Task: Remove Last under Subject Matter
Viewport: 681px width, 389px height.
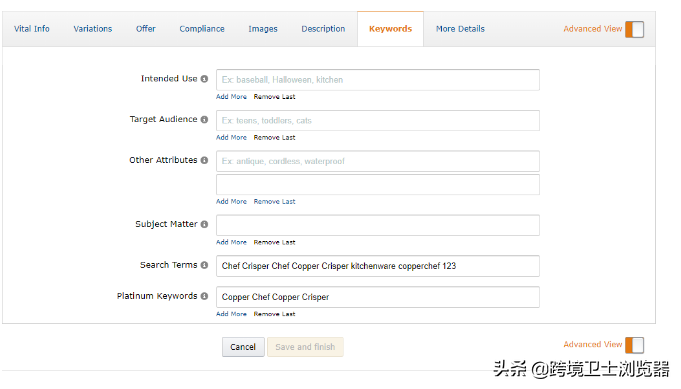Action: (274, 242)
